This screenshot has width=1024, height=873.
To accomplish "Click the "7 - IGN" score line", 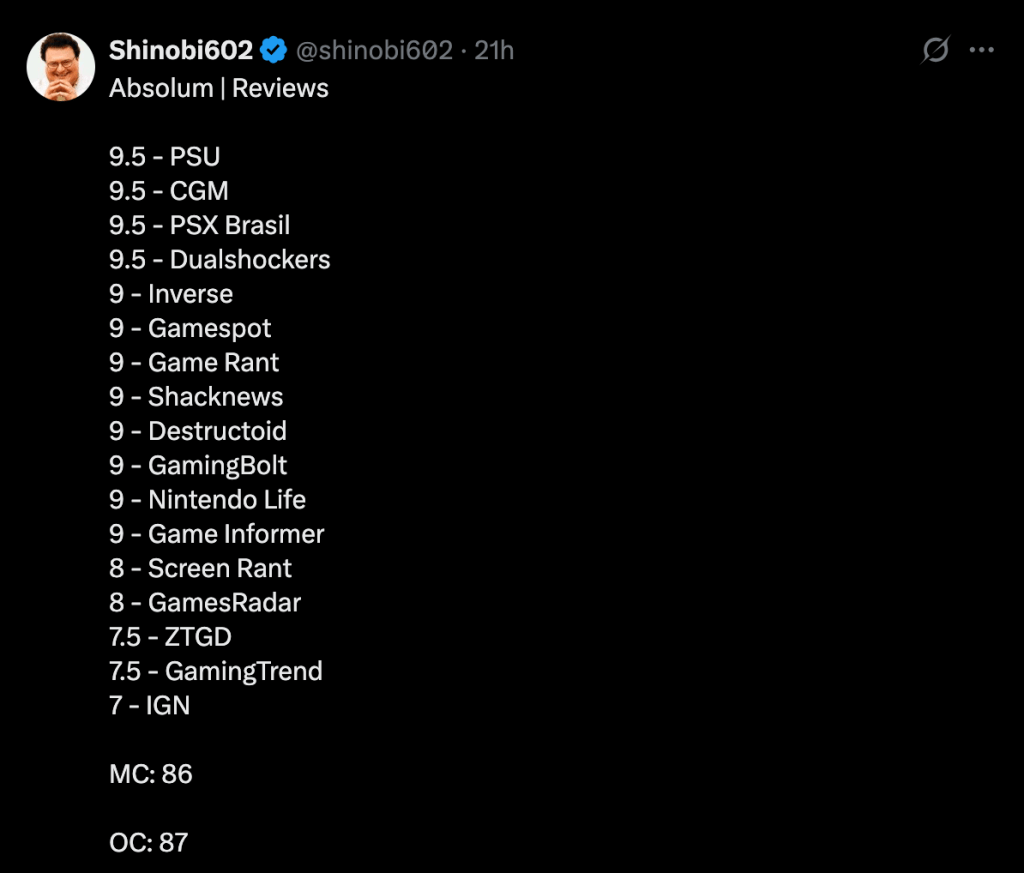I will 150,705.
